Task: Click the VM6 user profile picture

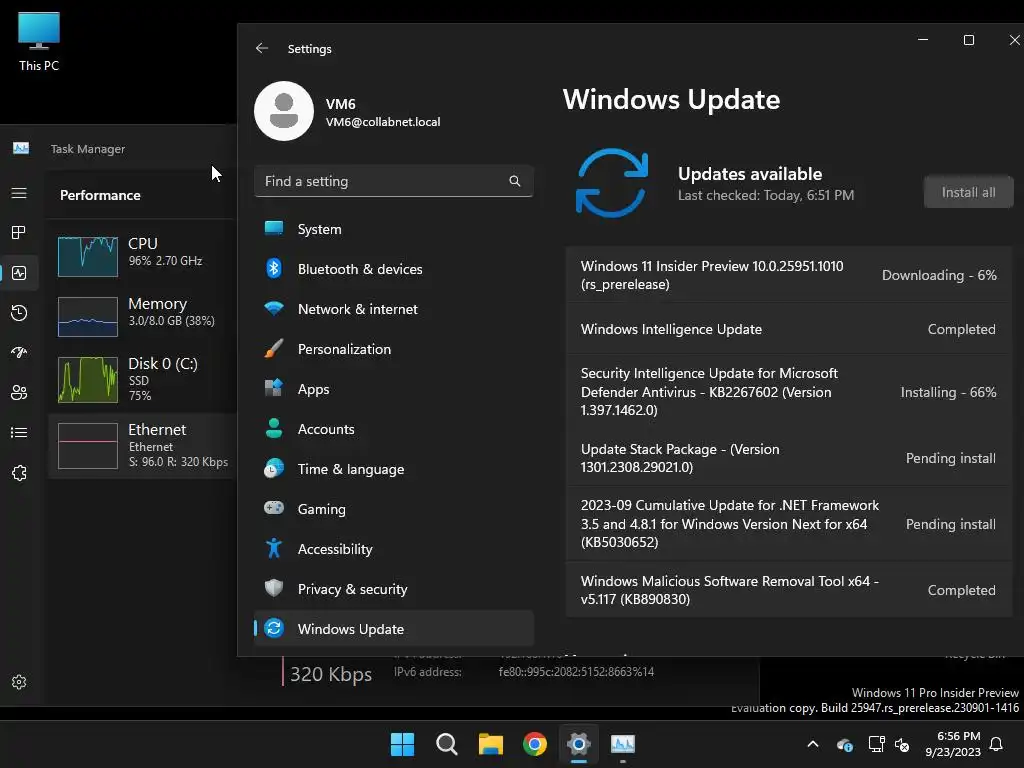Action: pyautogui.click(x=283, y=111)
